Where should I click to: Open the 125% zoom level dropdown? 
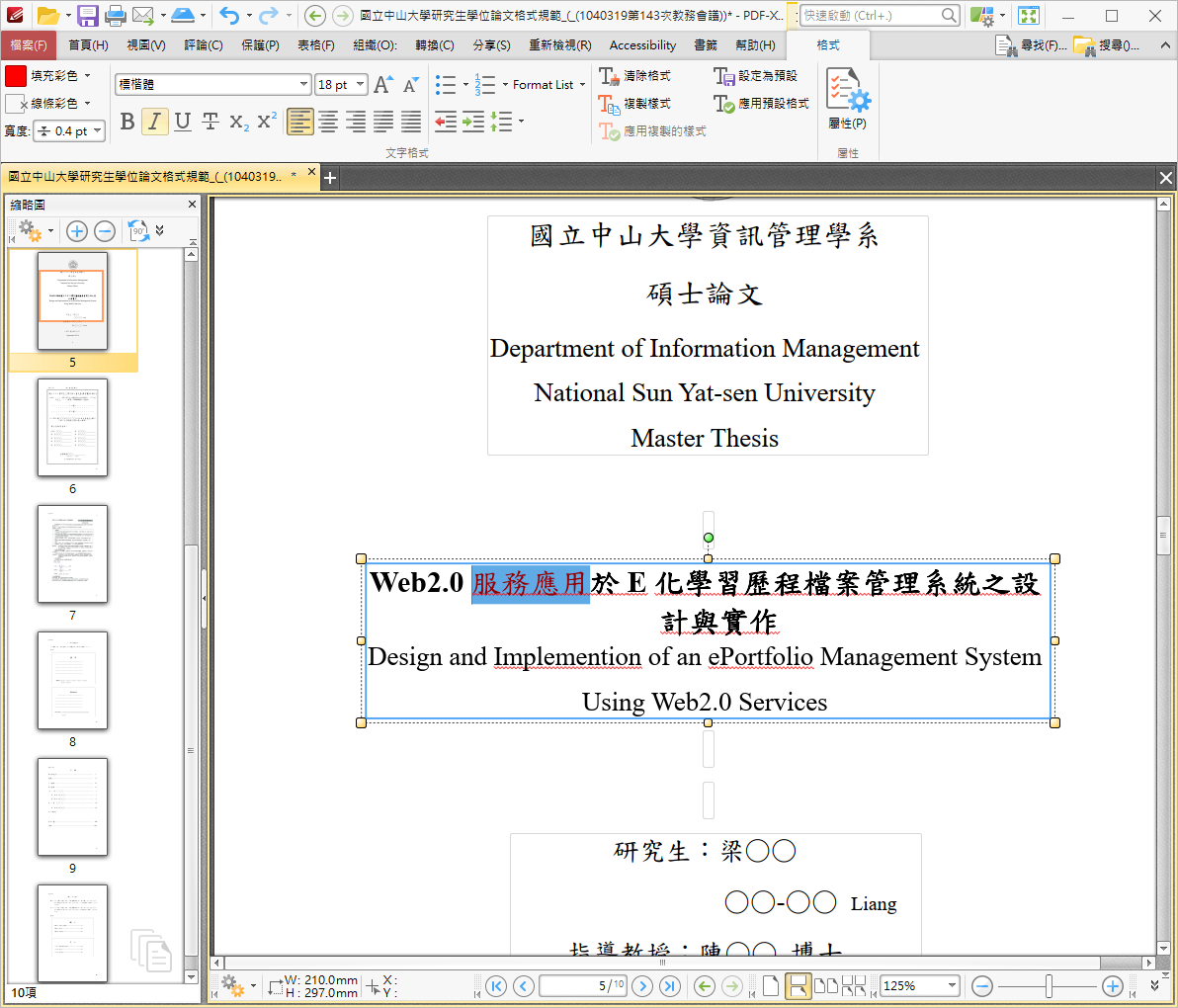tap(952, 985)
